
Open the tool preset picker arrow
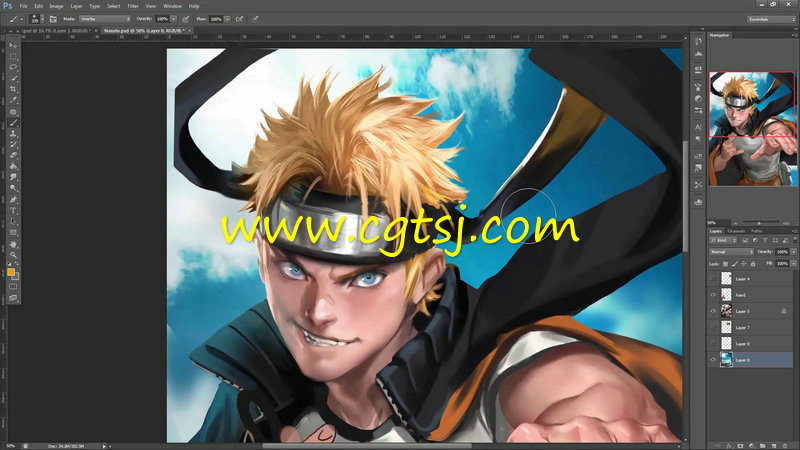21,19
